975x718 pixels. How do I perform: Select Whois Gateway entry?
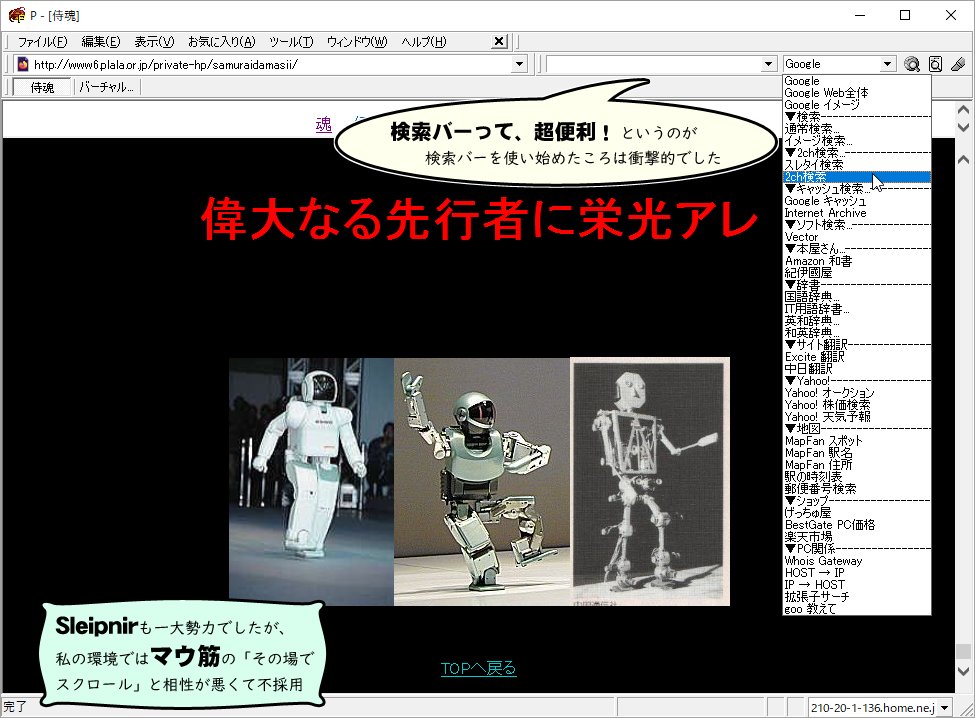click(857, 561)
